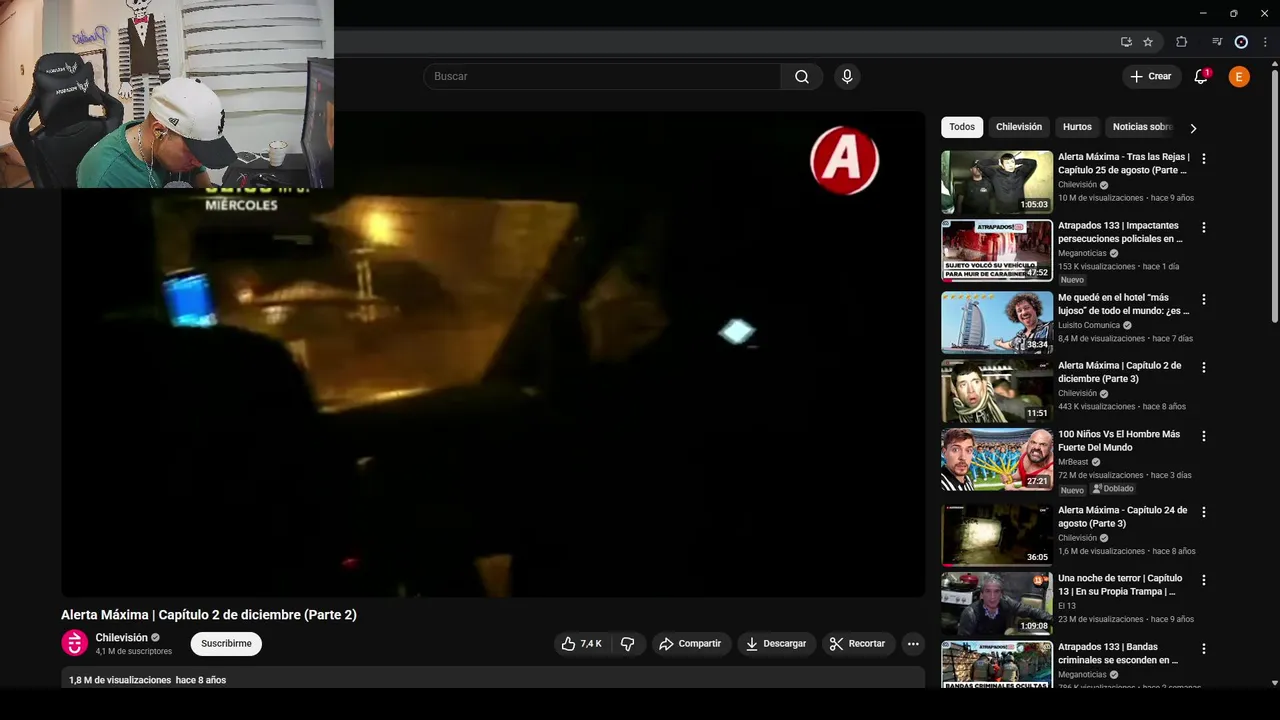Start voice search with microphone icon

847,77
